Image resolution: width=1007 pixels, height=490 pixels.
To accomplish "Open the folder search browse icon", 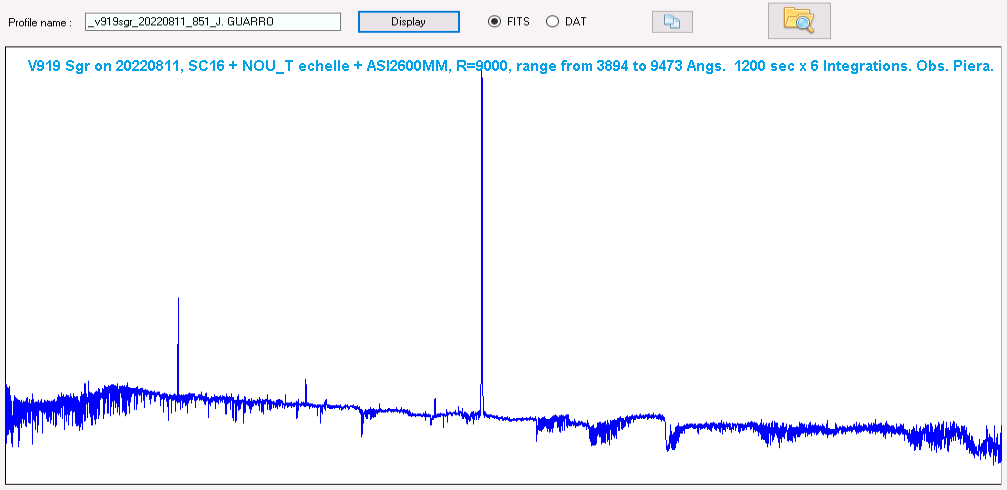I will click(x=798, y=21).
